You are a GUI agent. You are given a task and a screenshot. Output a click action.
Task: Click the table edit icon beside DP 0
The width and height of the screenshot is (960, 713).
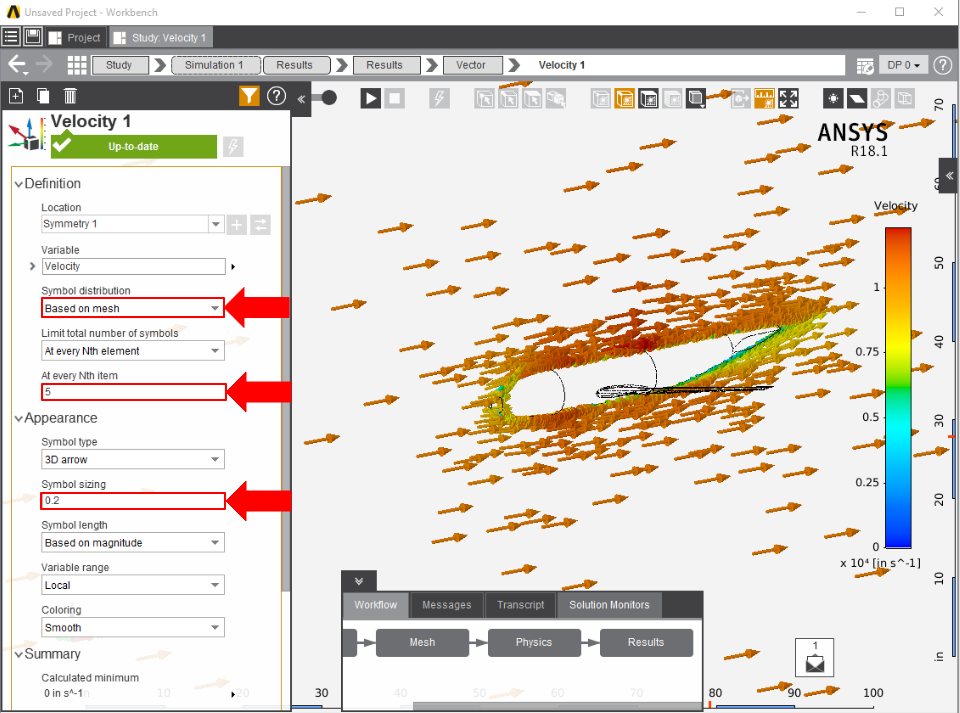click(864, 65)
